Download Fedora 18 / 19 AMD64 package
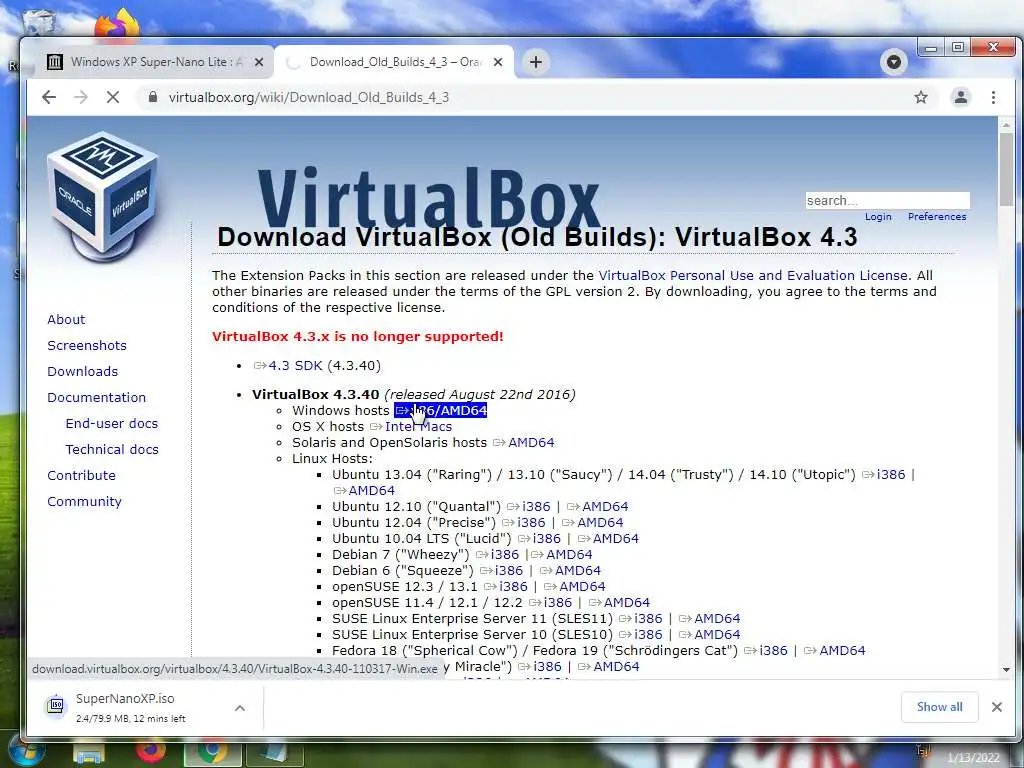Viewport: 1024px width, 768px height. pos(834,650)
